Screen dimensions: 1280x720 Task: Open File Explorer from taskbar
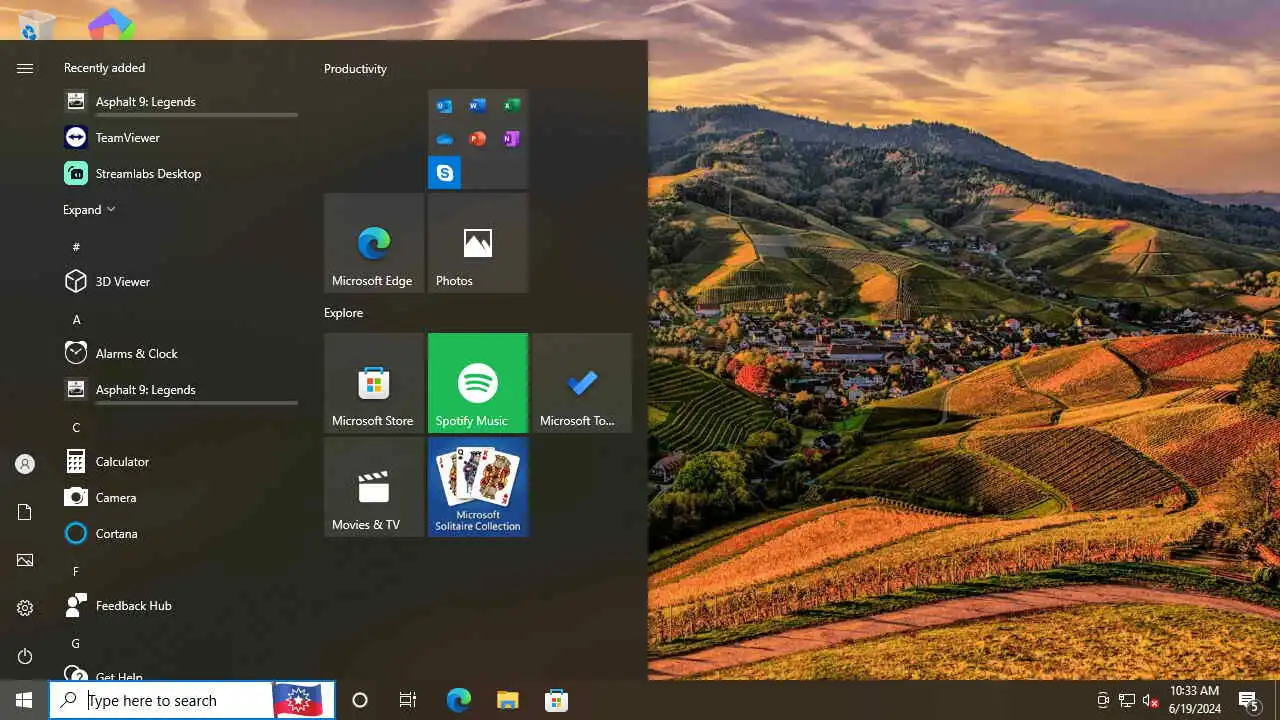(x=507, y=700)
